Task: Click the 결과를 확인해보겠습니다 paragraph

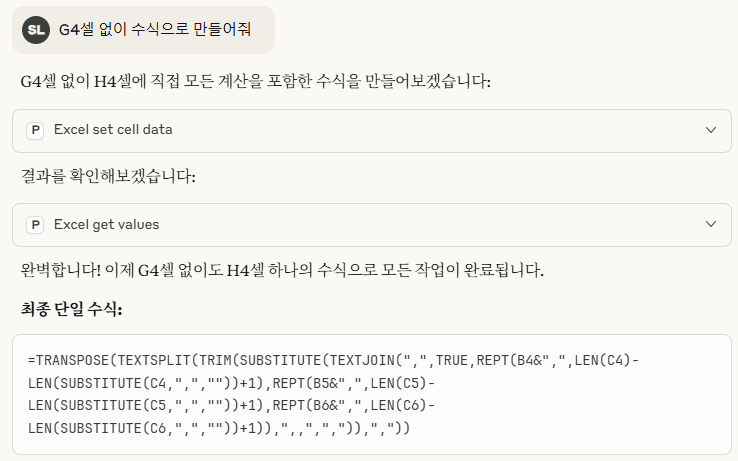Action: pos(108,176)
